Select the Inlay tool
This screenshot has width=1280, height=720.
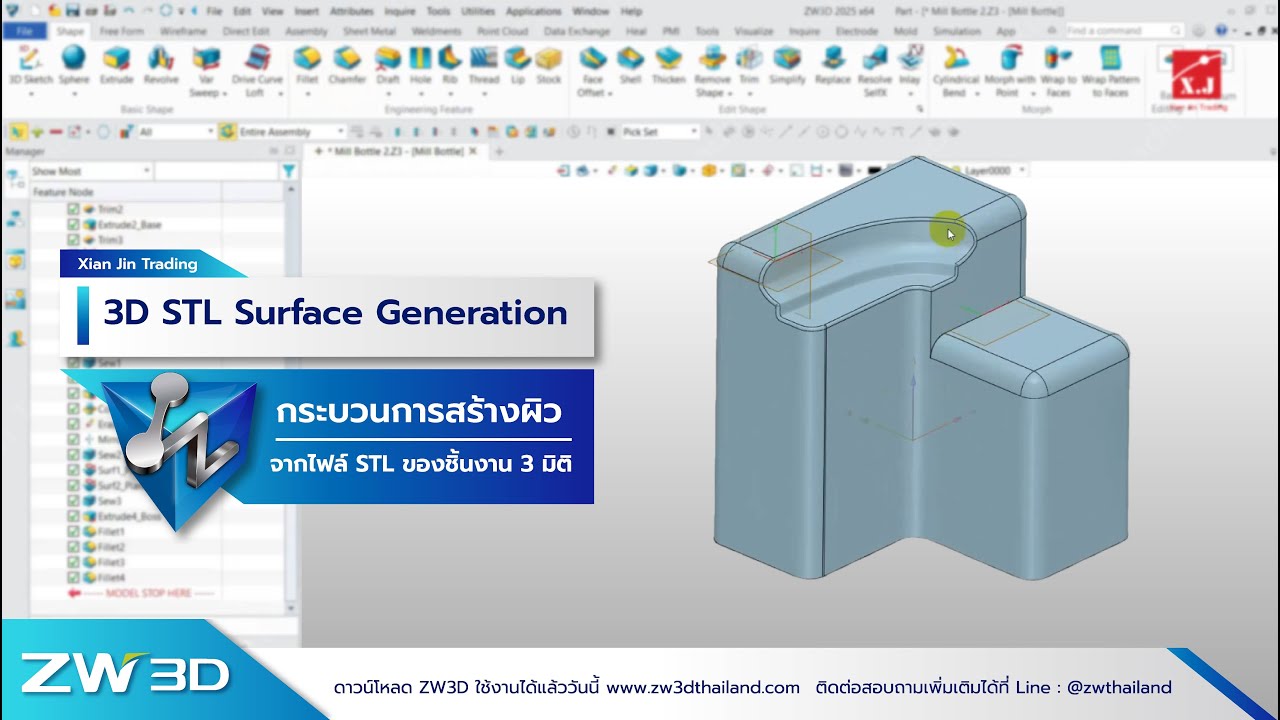pyautogui.click(x=909, y=64)
